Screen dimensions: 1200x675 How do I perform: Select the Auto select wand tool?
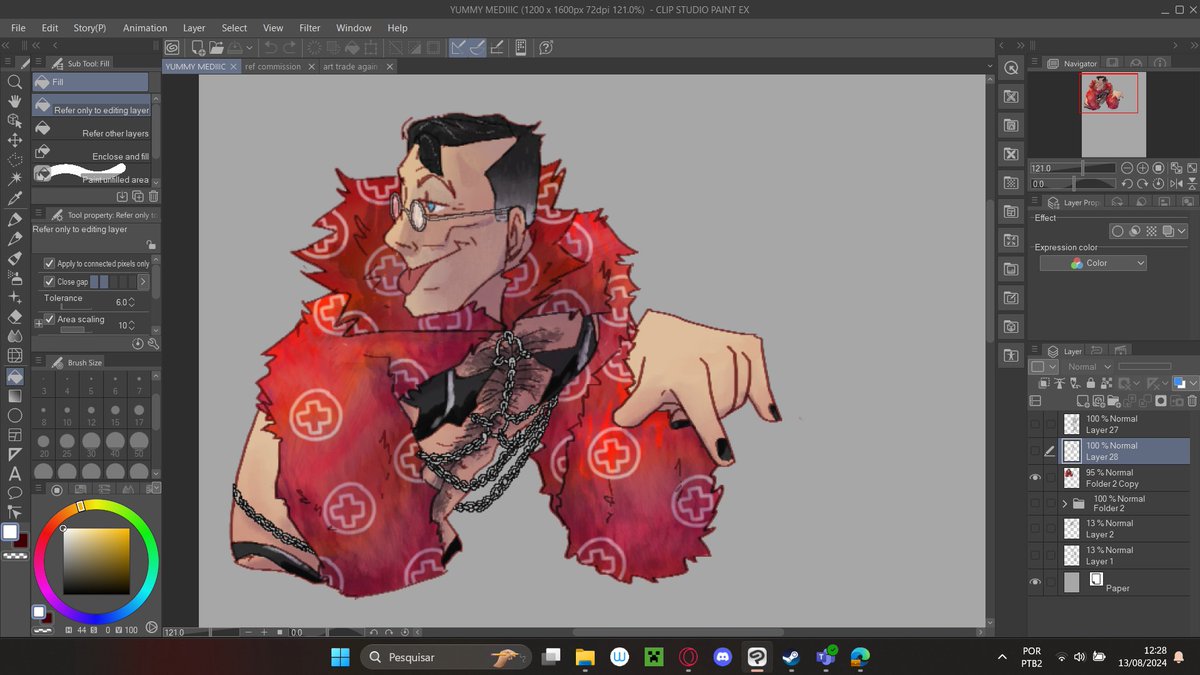point(15,179)
